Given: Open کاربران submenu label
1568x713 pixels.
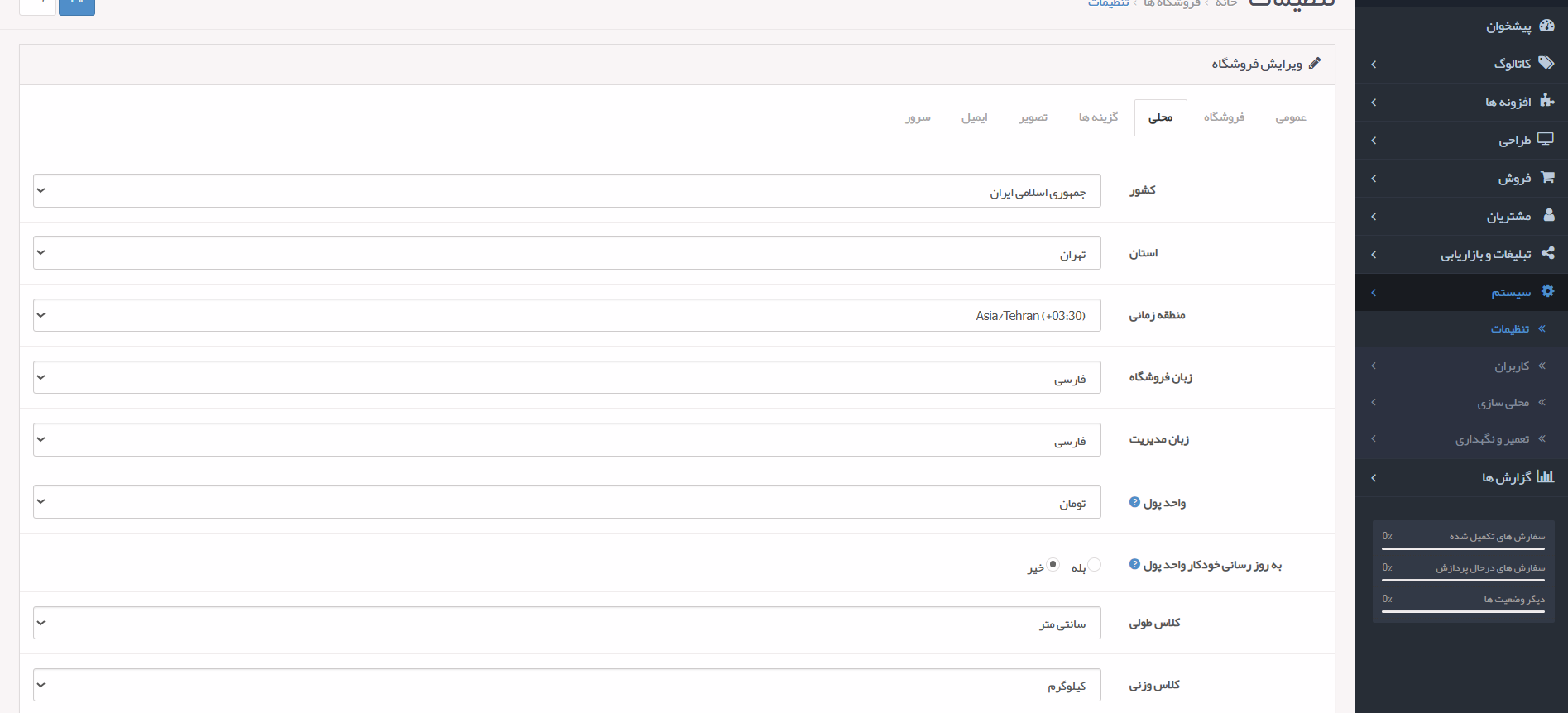Looking at the screenshot, I should click(1512, 366).
